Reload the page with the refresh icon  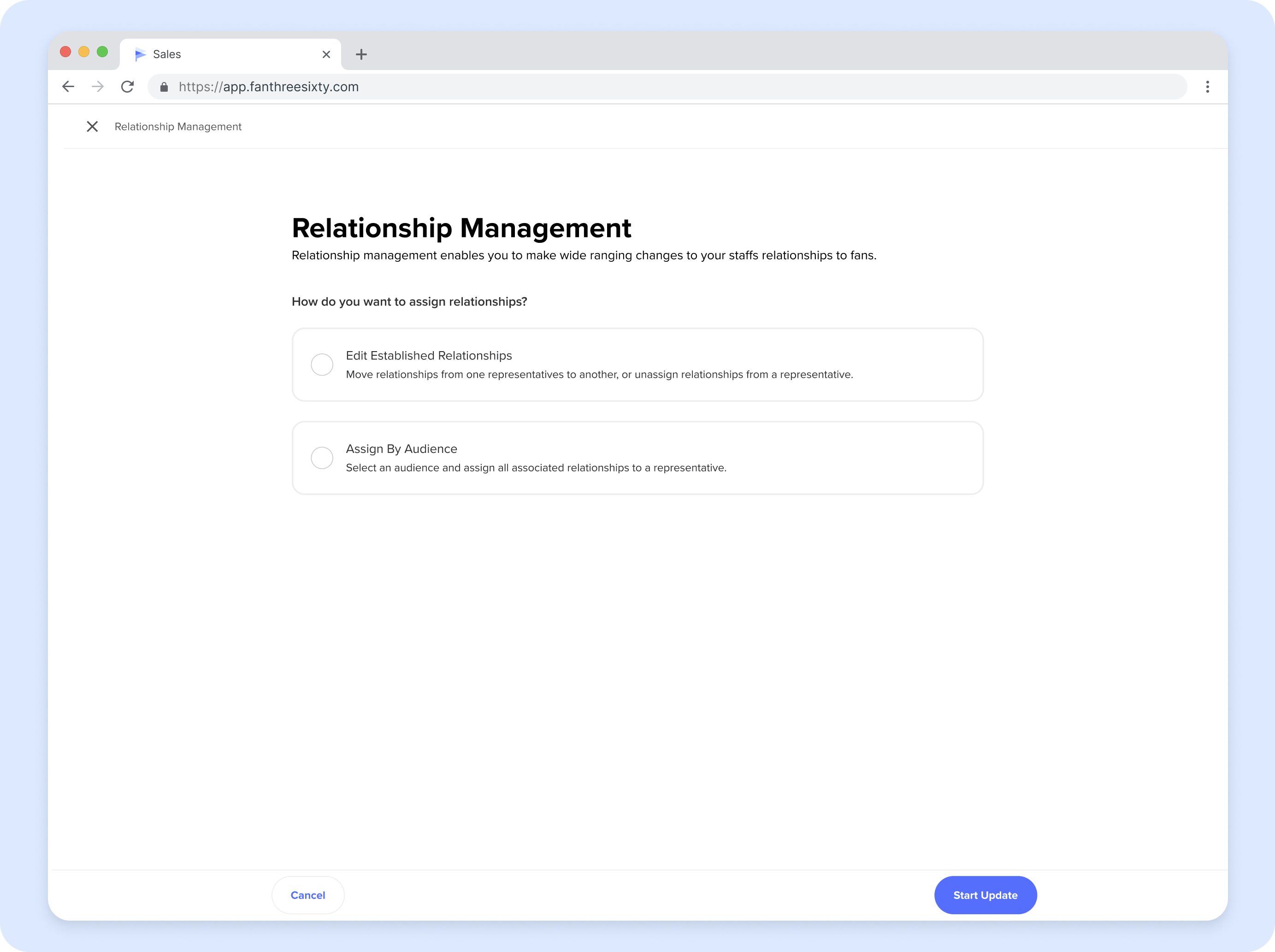(127, 87)
